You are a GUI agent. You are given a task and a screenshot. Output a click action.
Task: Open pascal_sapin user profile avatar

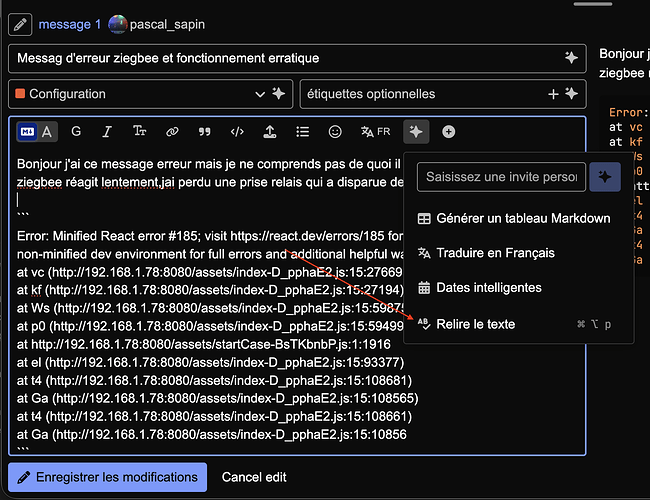coord(117,24)
